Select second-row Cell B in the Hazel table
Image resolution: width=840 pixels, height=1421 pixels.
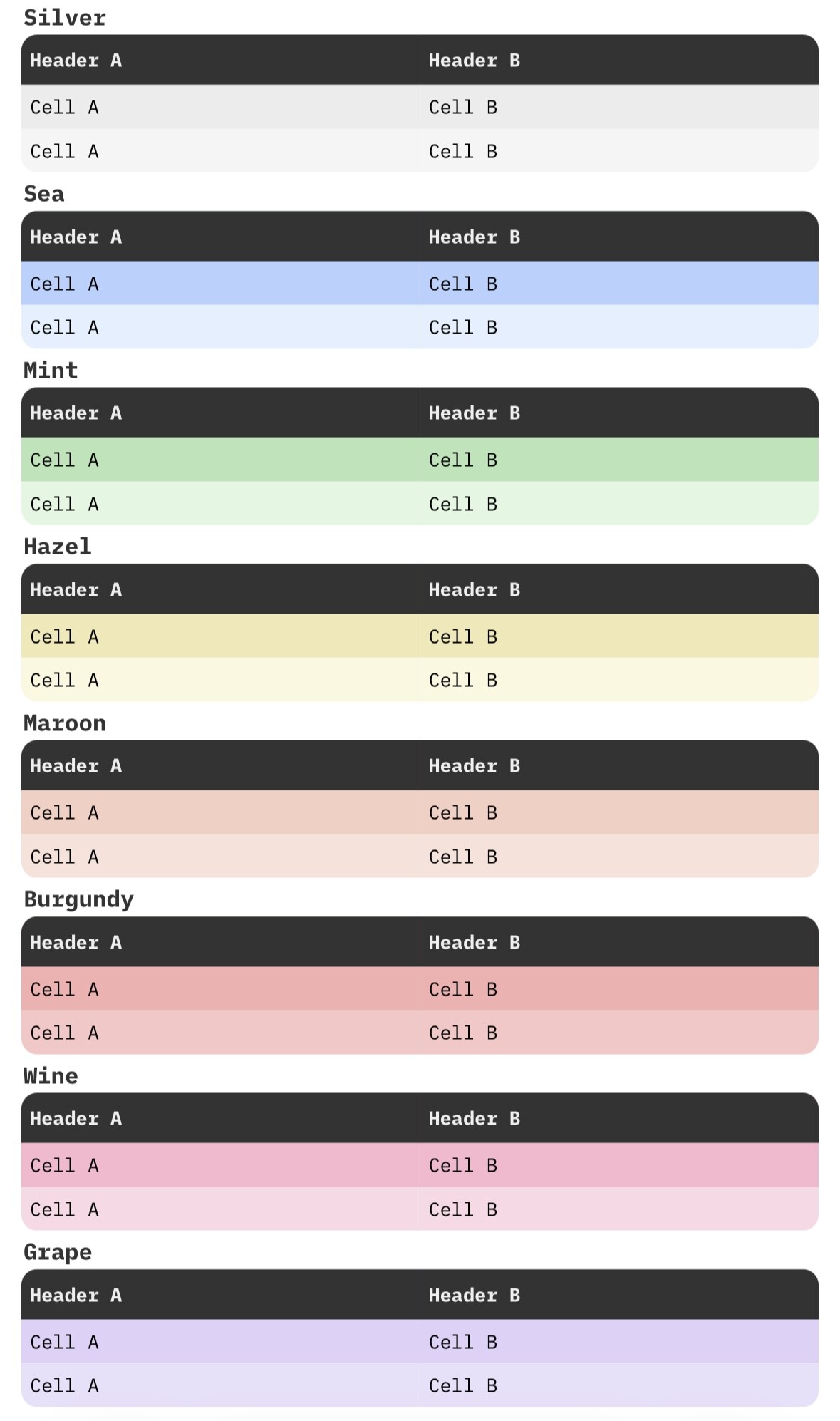coord(462,680)
